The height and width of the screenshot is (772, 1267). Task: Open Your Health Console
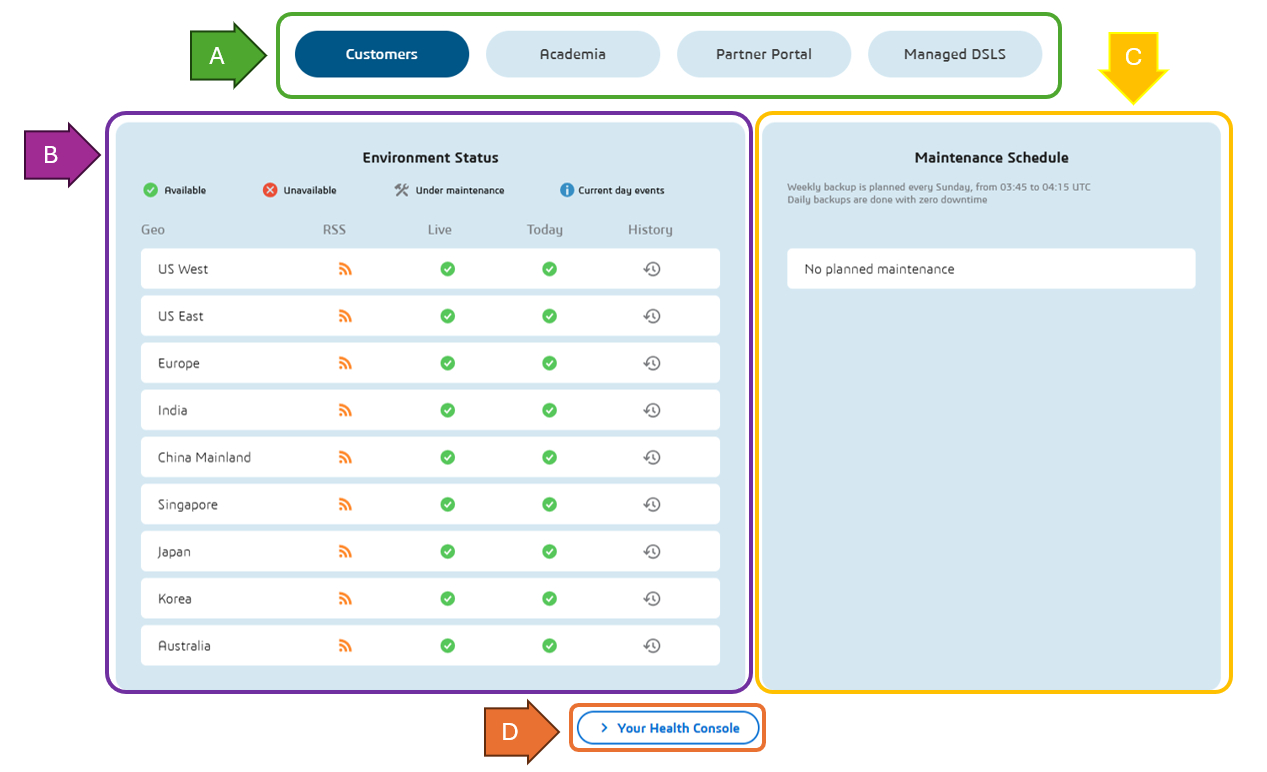coord(667,727)
